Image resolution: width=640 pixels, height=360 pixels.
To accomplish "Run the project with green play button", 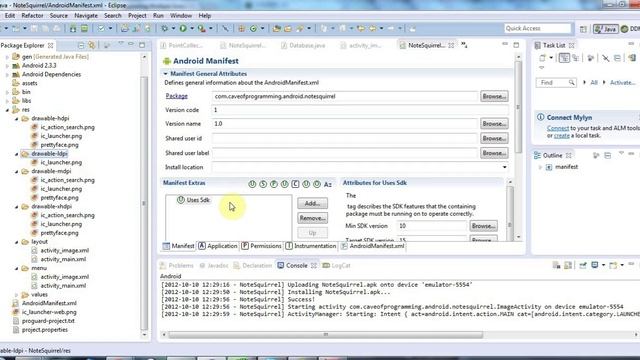I will (x=183, y=29).
